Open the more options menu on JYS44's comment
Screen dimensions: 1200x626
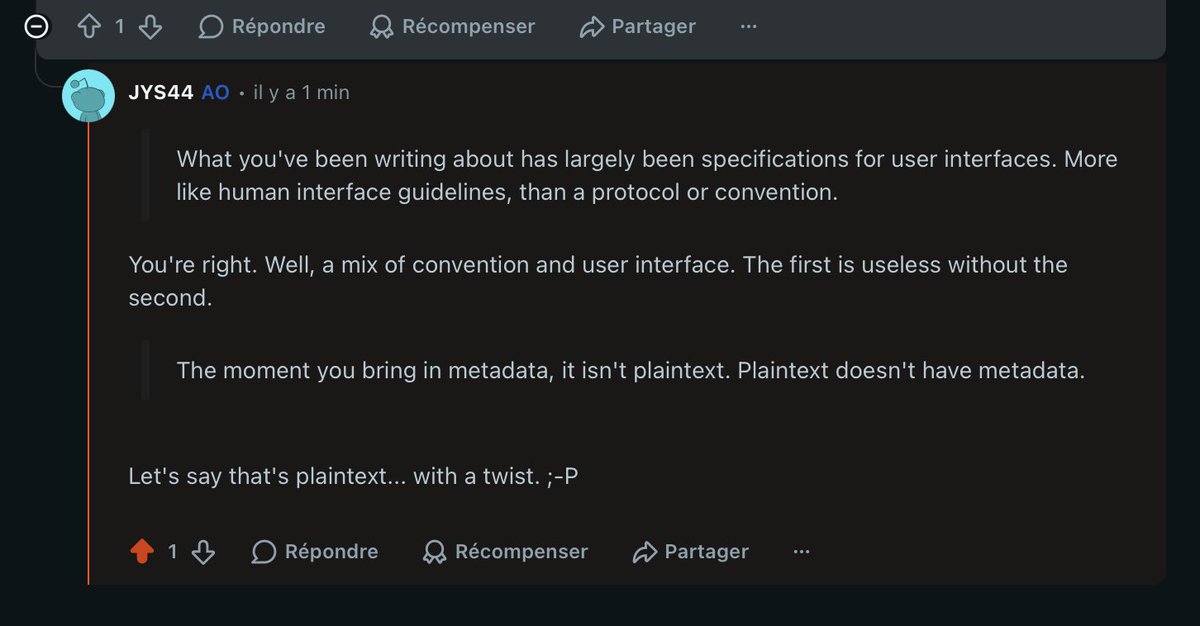(x=801, y=551)
